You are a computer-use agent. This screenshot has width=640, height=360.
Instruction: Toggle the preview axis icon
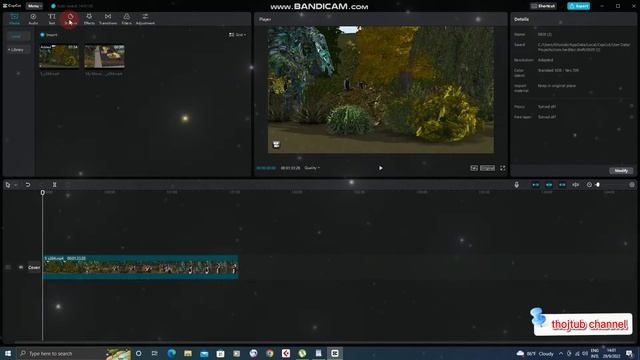click(x=576, y=185)
